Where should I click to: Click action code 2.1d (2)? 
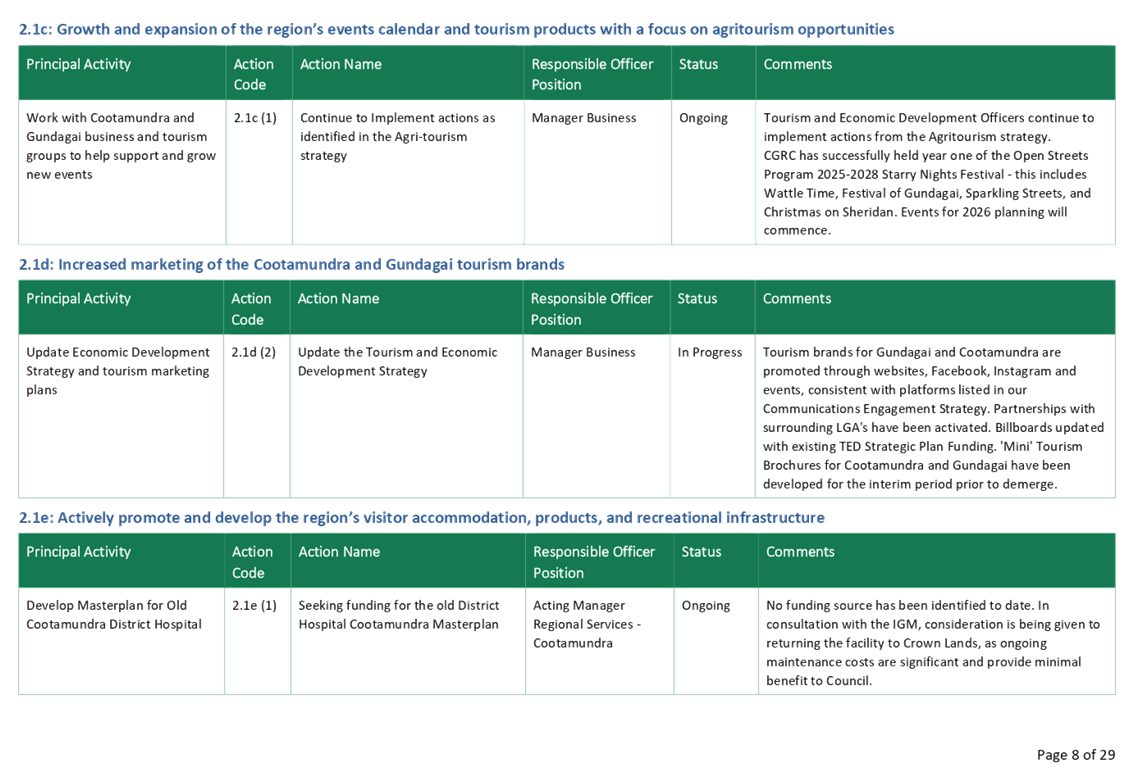click(x=253, y=352)
